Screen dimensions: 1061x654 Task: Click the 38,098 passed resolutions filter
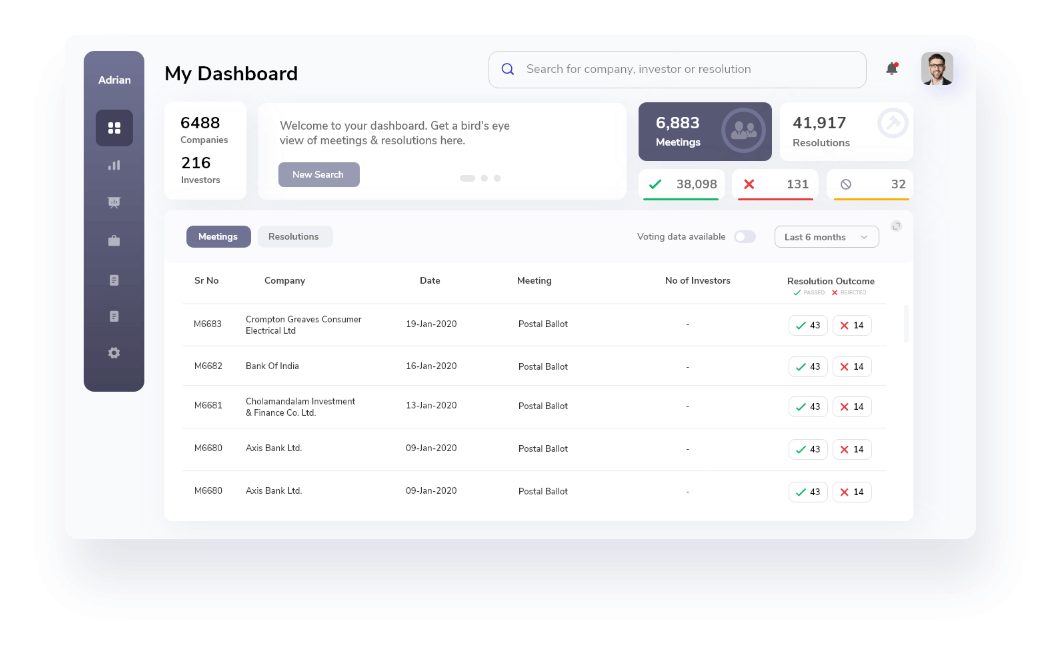click(x=681, y=185)
